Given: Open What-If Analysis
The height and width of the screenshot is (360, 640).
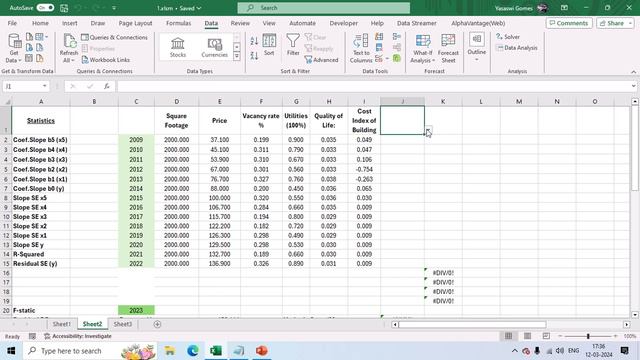Looking at the screenshot, I should [x=422, y=48].
